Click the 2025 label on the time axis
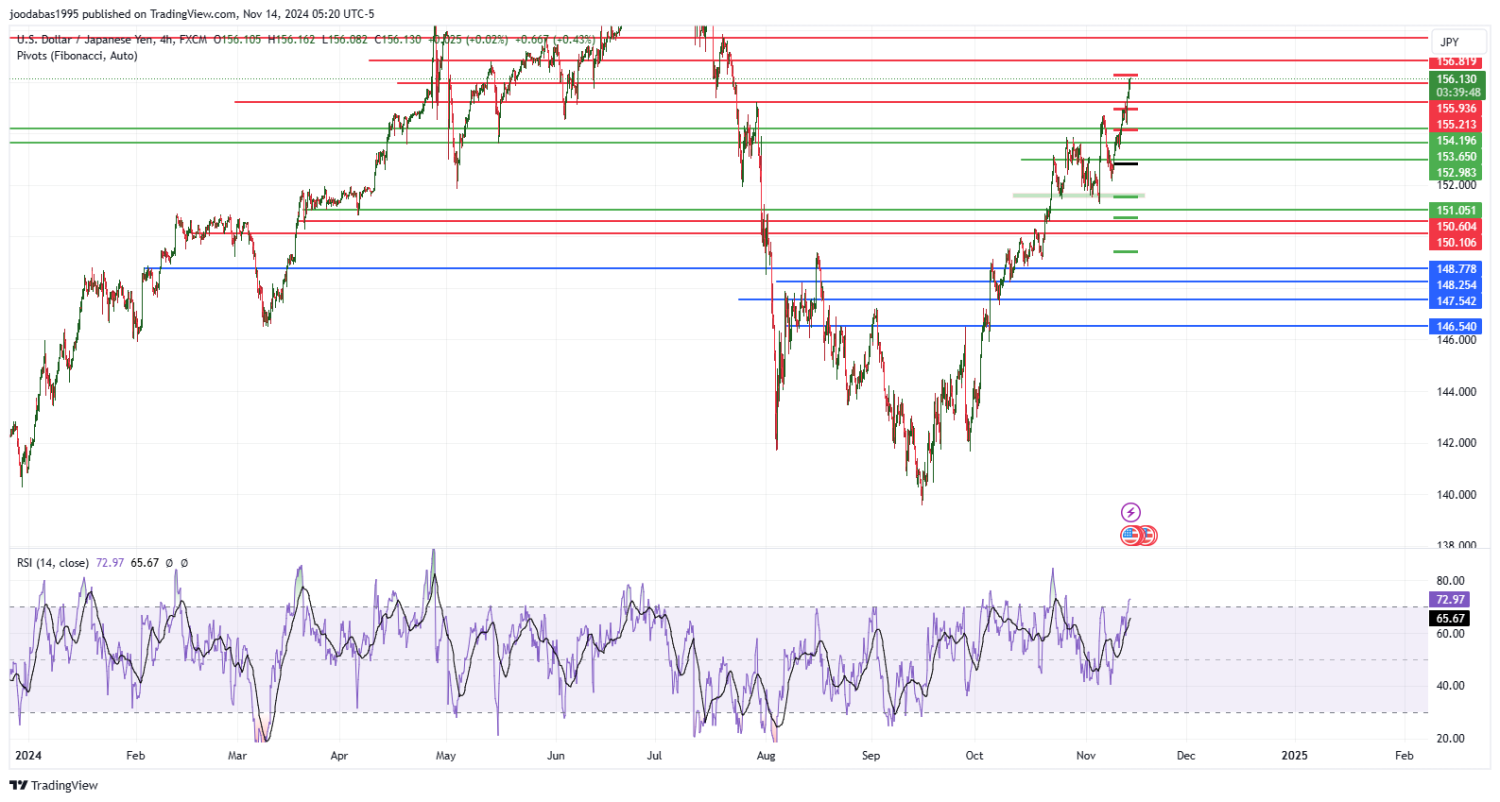Image resolution: width=1500 pixels, height=802 pixels. click(x=1294, y=756)
